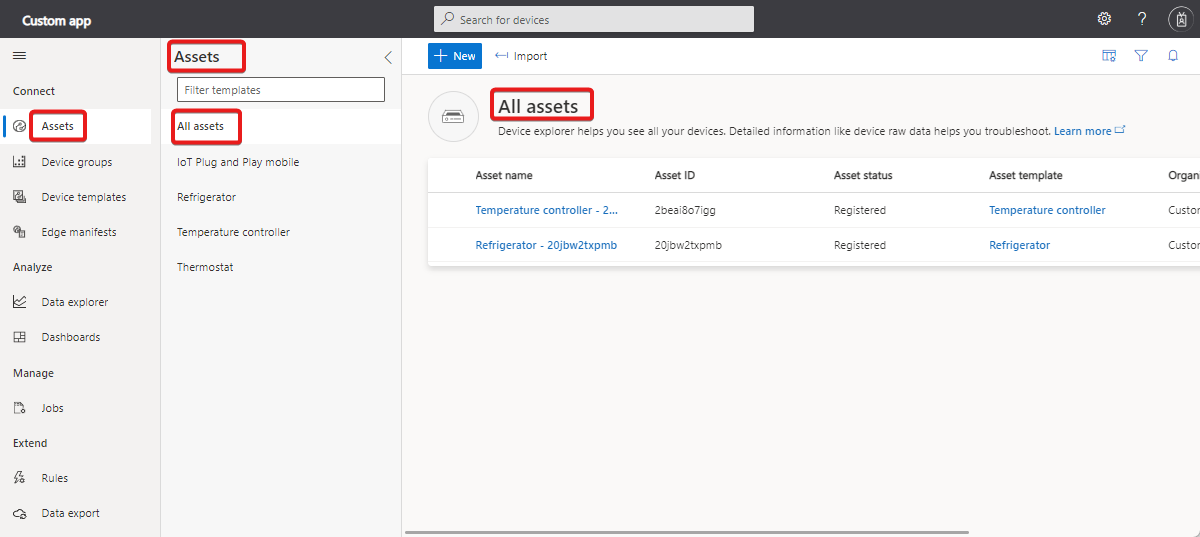Click the New asset button
This screenshot has width=1200, height=537.
[x=454, y=56]
